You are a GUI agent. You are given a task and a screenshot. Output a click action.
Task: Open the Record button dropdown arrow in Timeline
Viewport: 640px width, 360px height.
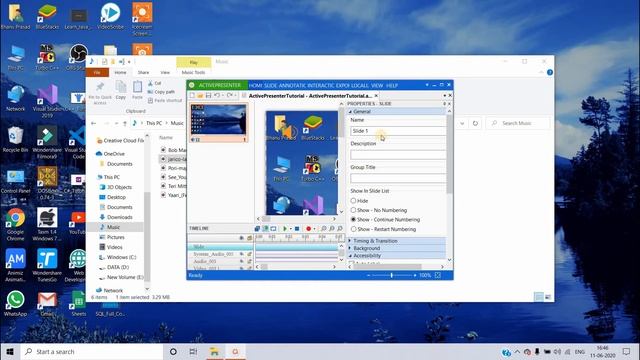tap(314, 229)
